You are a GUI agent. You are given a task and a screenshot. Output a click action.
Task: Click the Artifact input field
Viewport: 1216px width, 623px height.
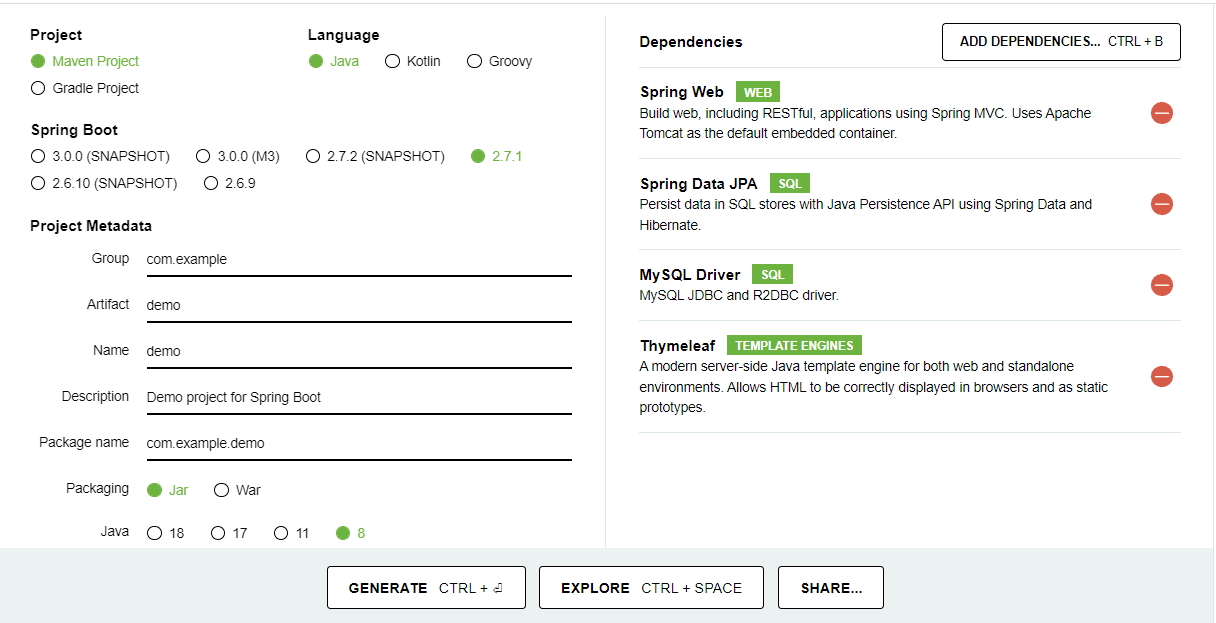pyautogui.click(x=358, y=305)
